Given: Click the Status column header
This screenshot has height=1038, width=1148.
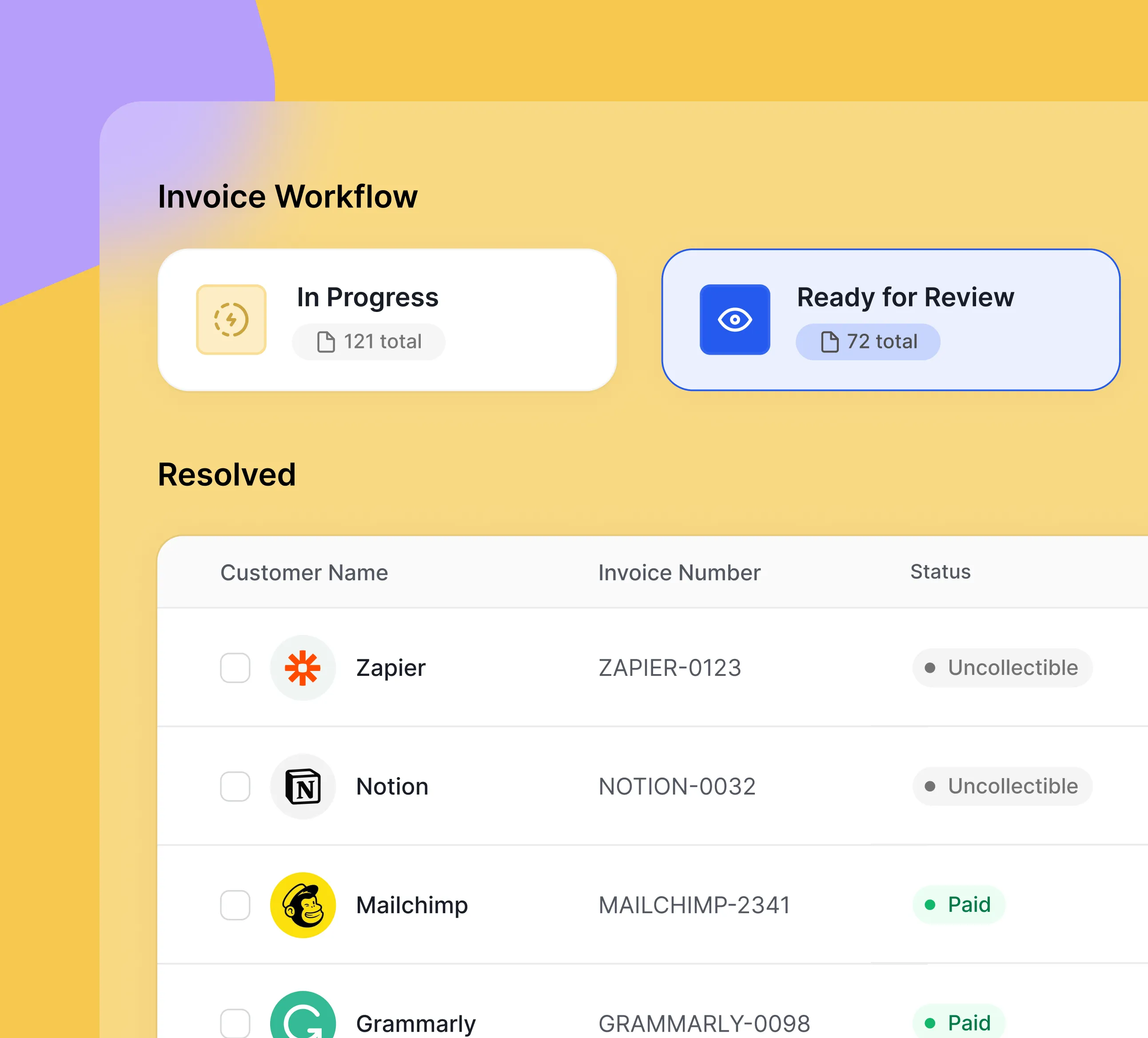Looking at the screenshot, I should pos(940,572).
